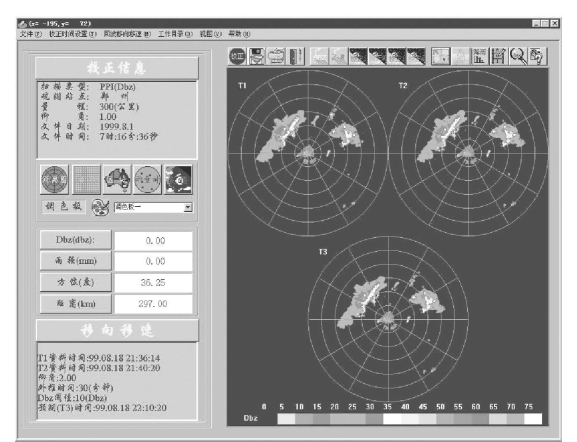
Task: Click the first dark-diagonal radar image toolbar icon
Action: [358, 56]
